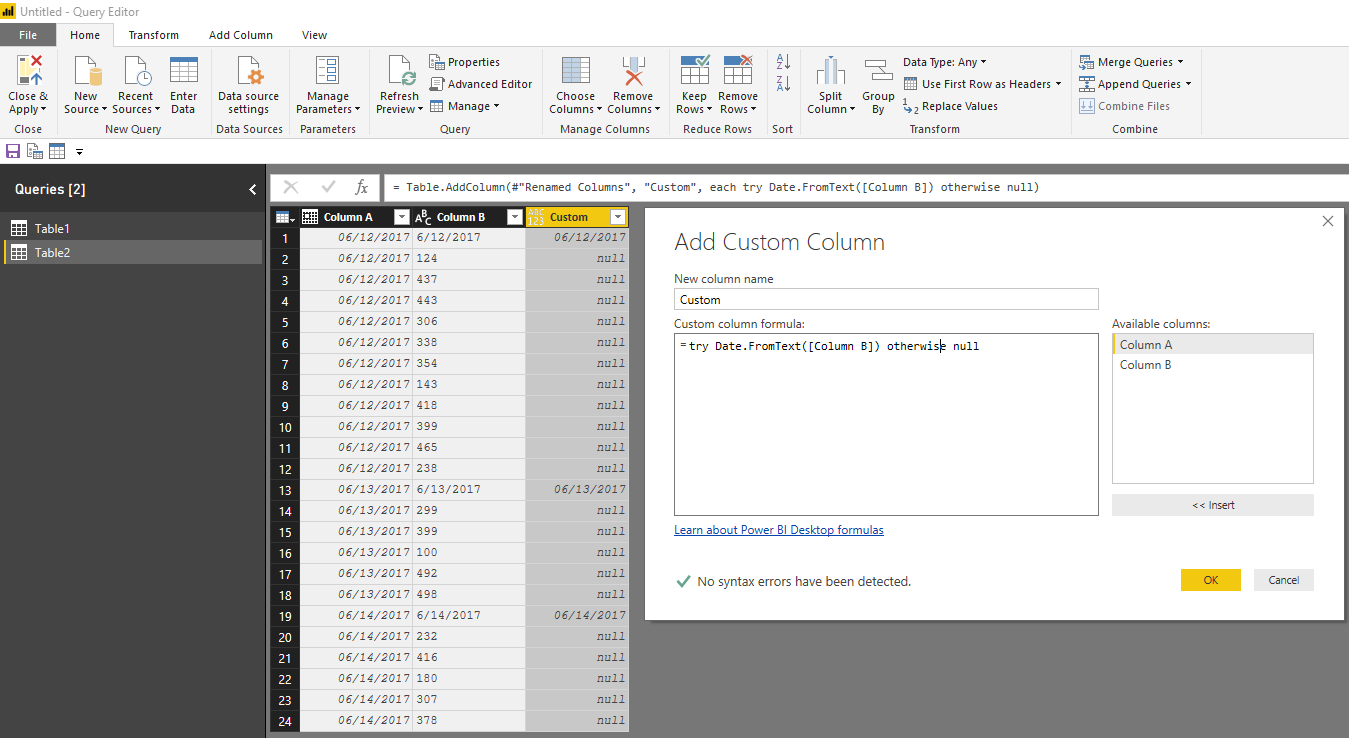Screen dimensions: 1349x738
Task: Select Column B in Available columns
Action: [x=1213, y=365]
